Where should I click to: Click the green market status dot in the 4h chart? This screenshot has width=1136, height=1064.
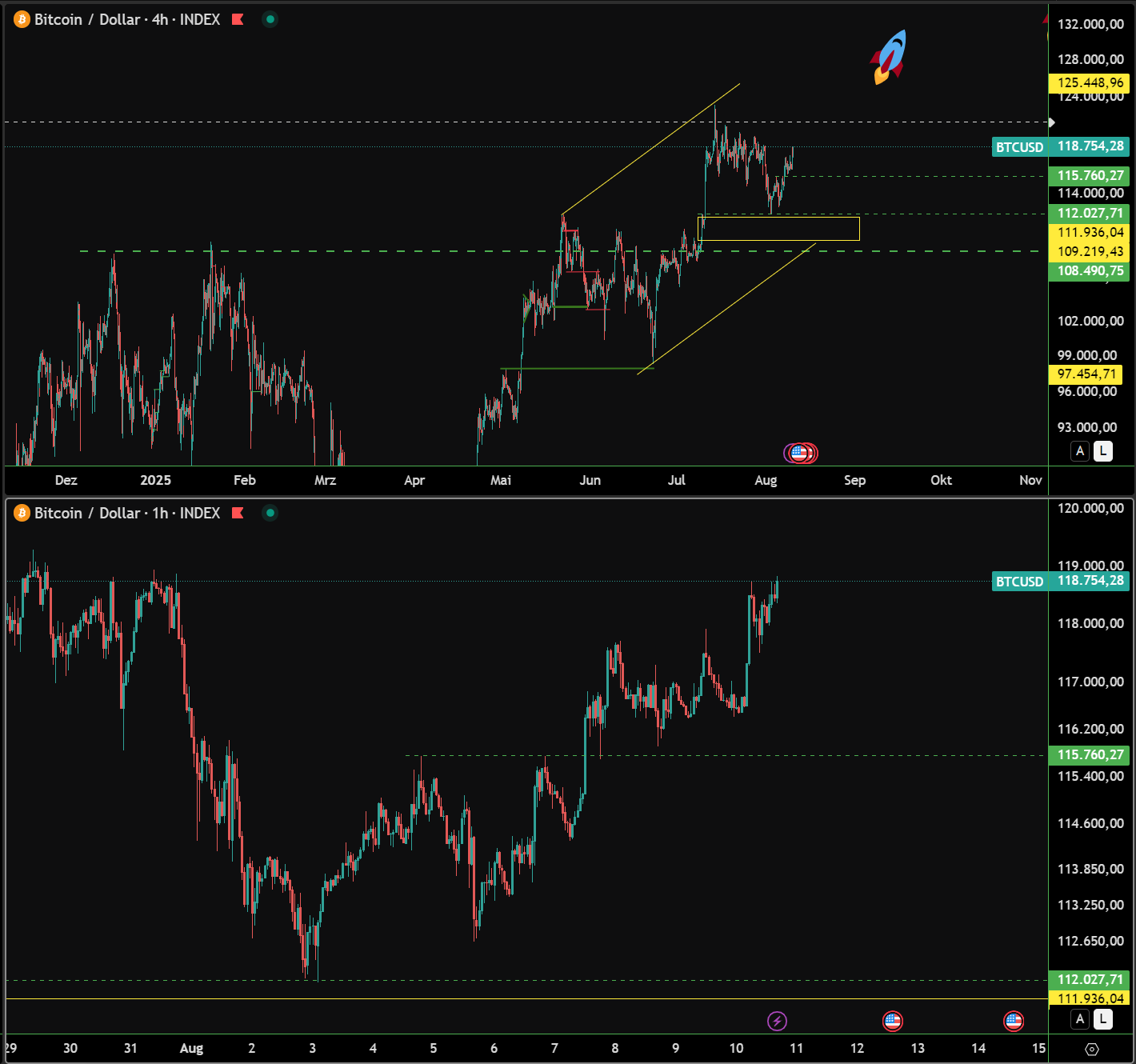(270, 20)
